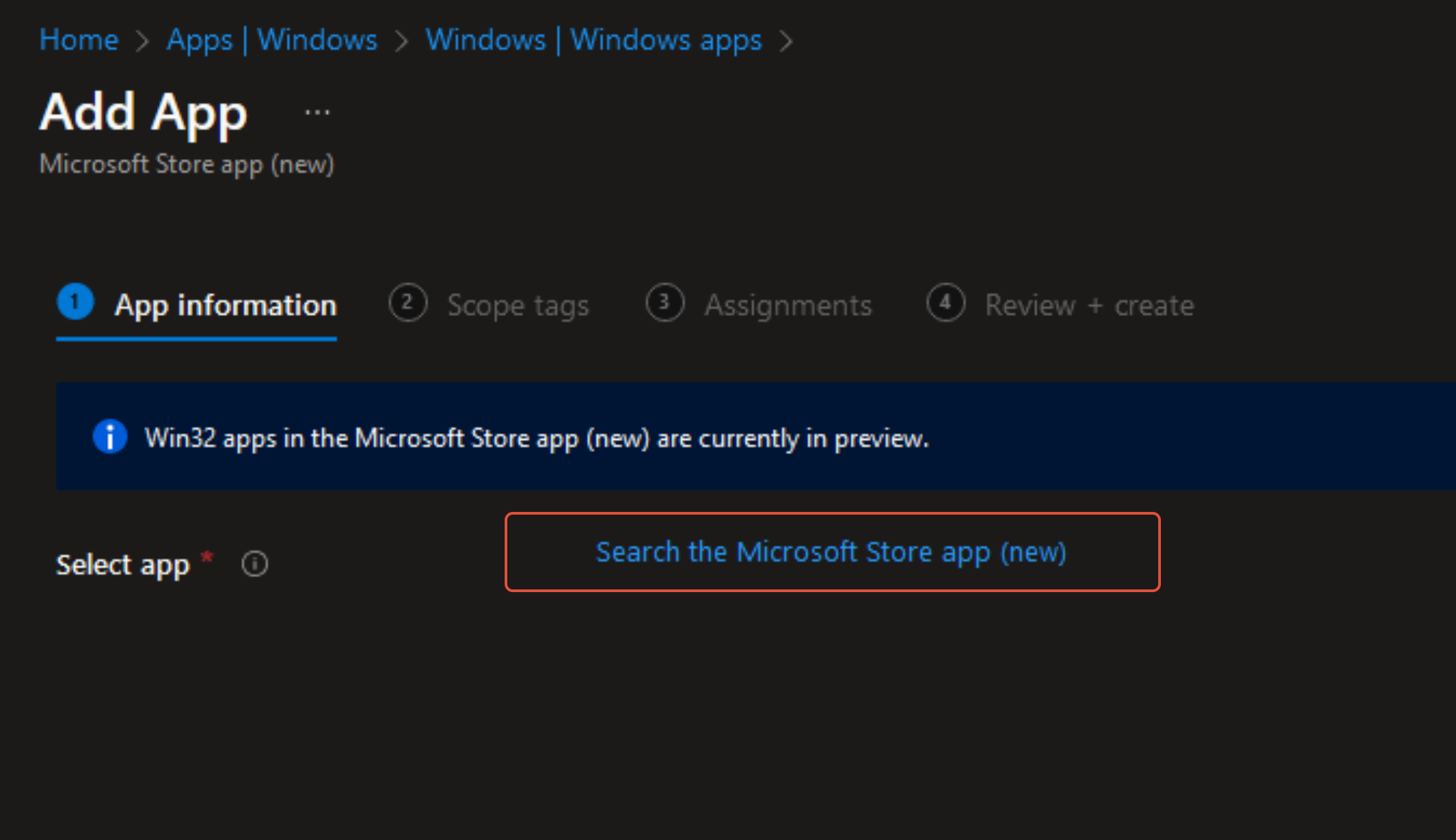Go back to Apps | Windows breadcrumb
This screenshot has height=840, width=1456.
[x=272, y=40]
